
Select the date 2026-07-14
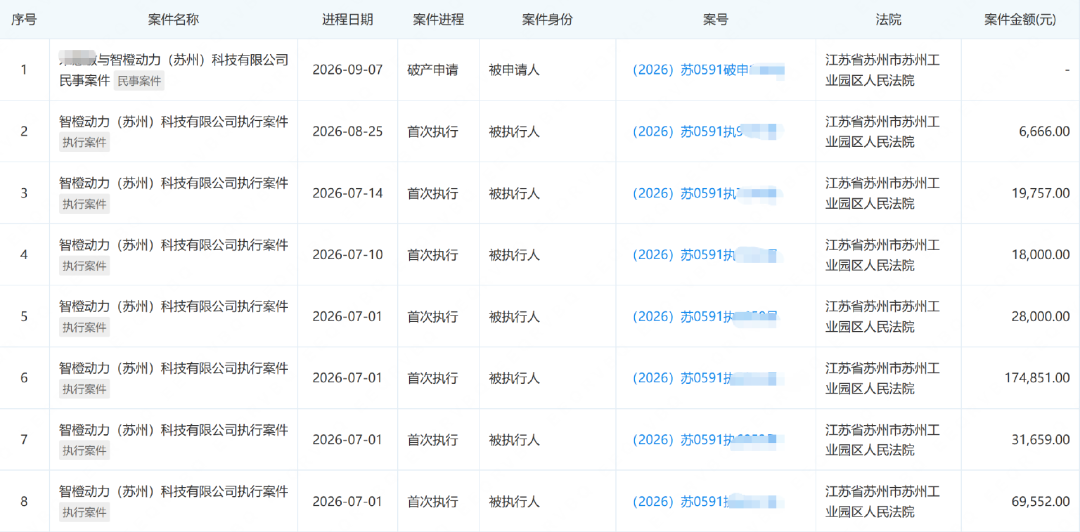click(x=347, y=193)
